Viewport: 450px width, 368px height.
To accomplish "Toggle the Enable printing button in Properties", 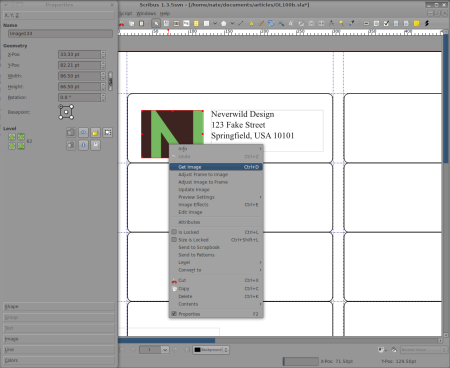I will coord(95,145).
